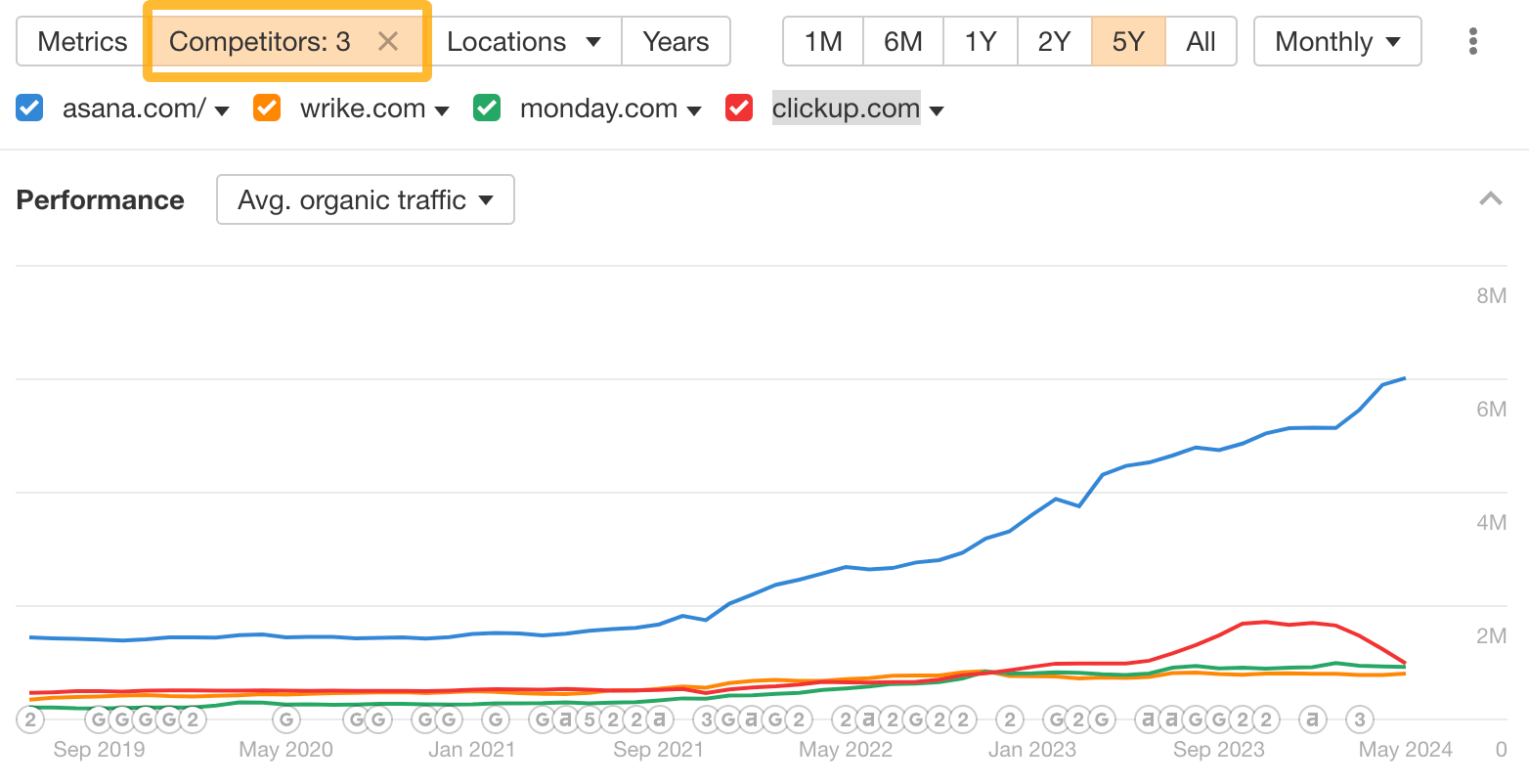
Task: Click the Google update marker near Sep 2019
Action: coord(98,719)
